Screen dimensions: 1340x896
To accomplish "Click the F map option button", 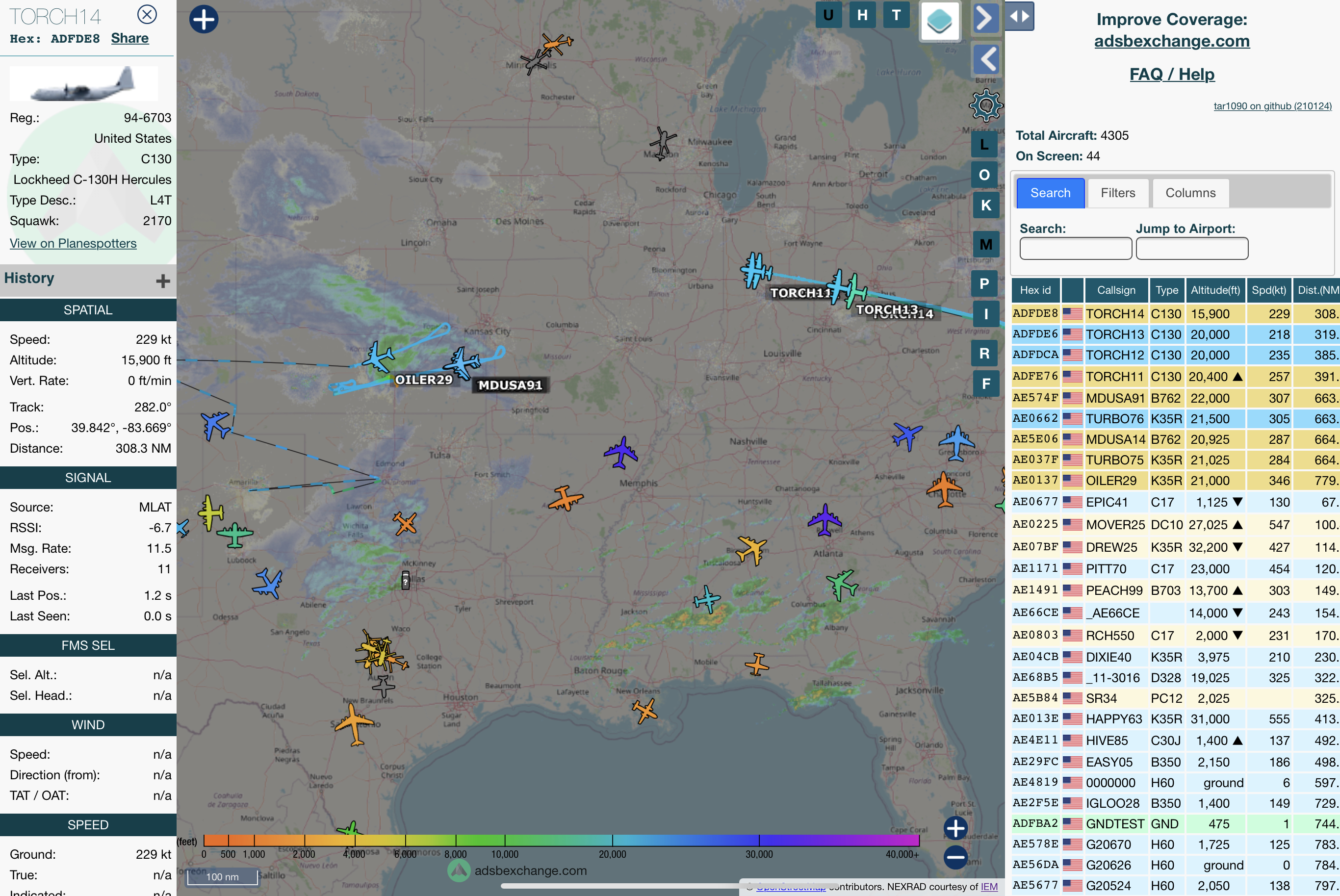I will click(x=986, y=384).
